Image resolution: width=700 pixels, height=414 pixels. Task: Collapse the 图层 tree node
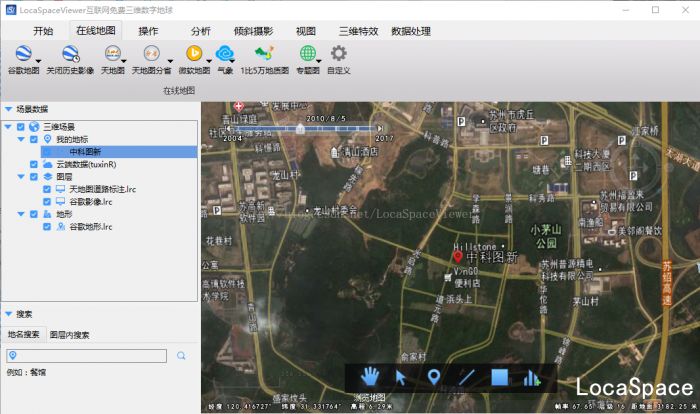pyautogui.click(x=21, y=177)
